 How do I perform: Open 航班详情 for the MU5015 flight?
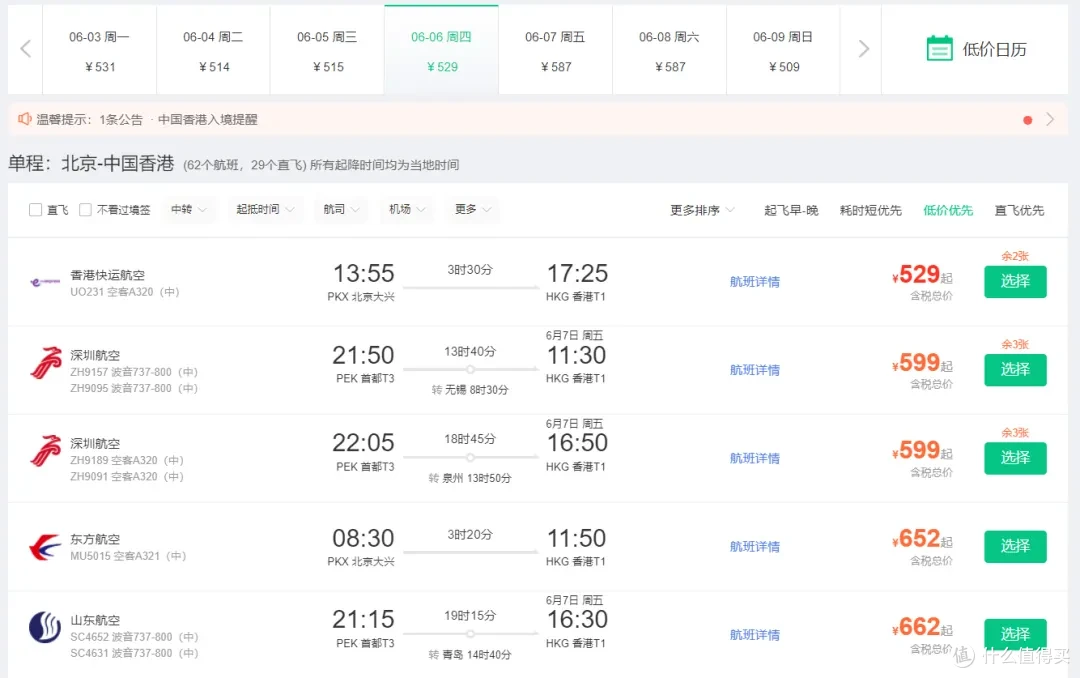pyautogui.click(x=755, y=546)
